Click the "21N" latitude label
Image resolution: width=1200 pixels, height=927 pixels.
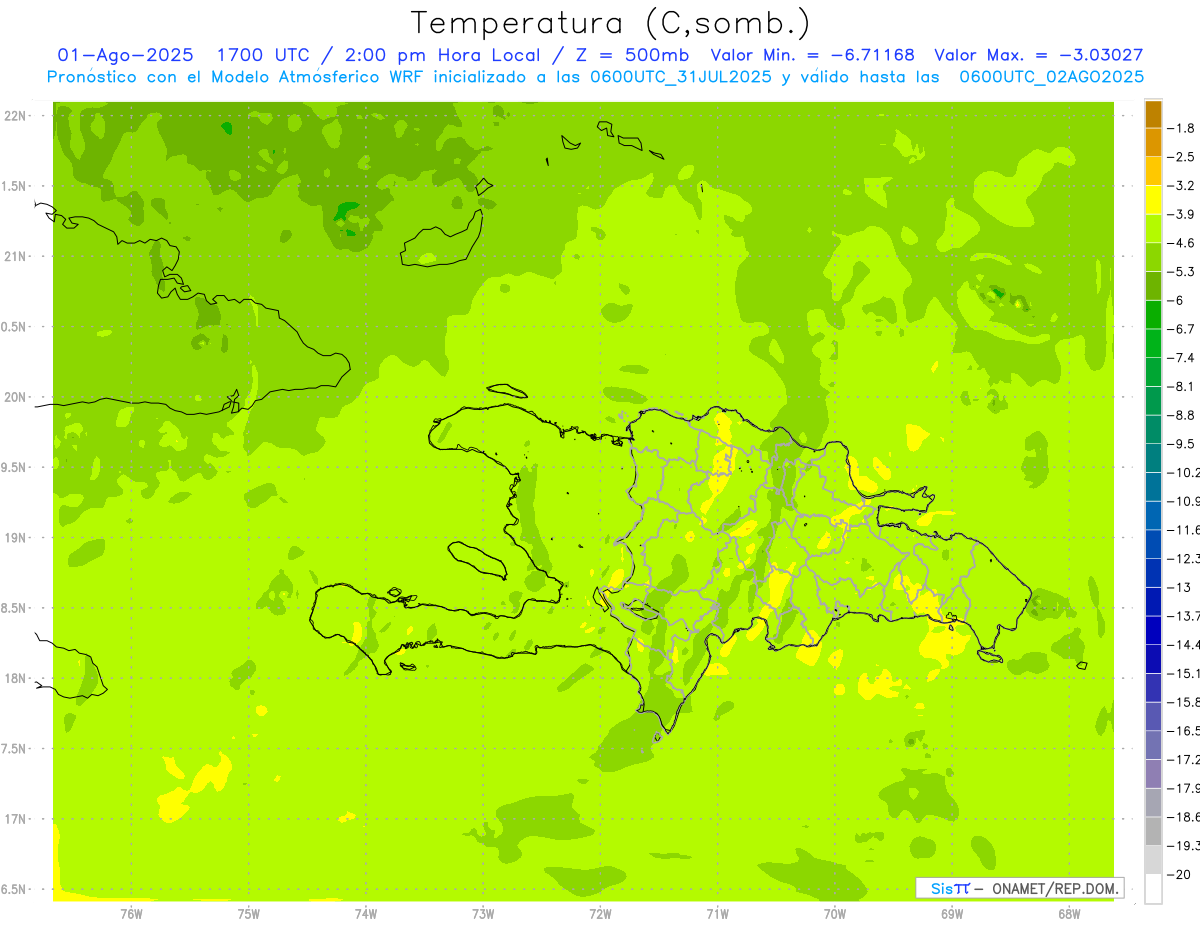tap(16, 257)
